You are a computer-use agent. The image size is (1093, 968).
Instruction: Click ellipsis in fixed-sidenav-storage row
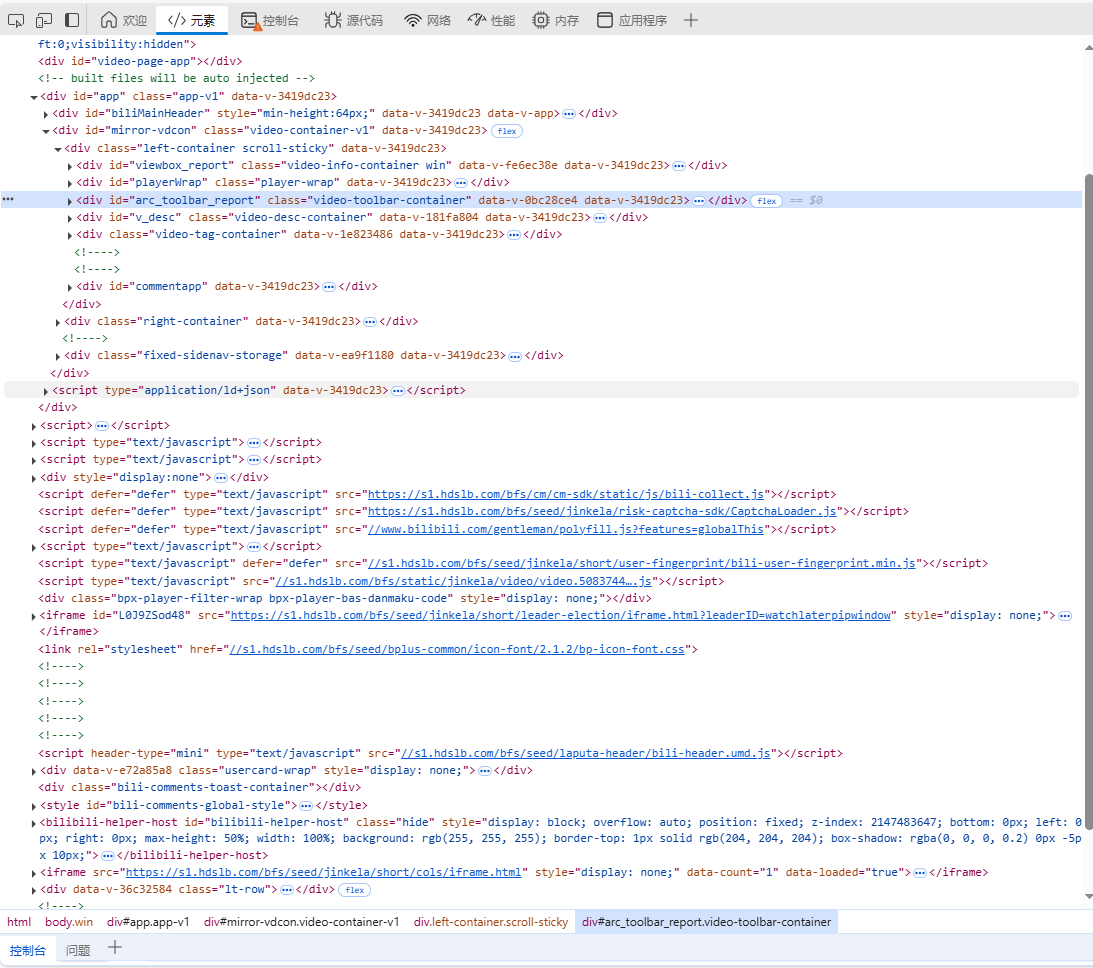tap(515, 356)
